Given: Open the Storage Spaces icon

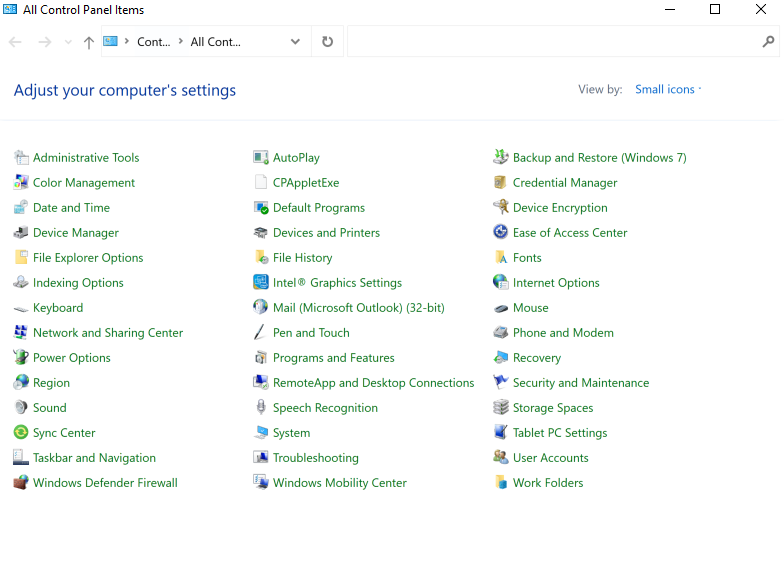Looking at the screenshot, I should (501, 408).
